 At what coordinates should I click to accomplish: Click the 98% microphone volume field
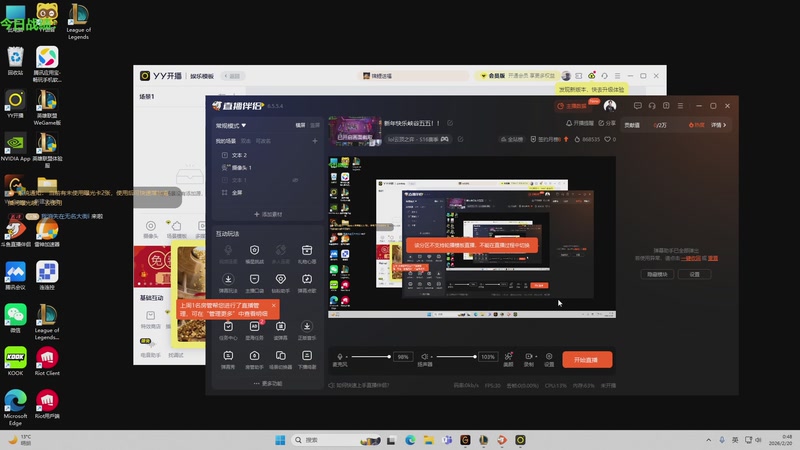point(403,357)
